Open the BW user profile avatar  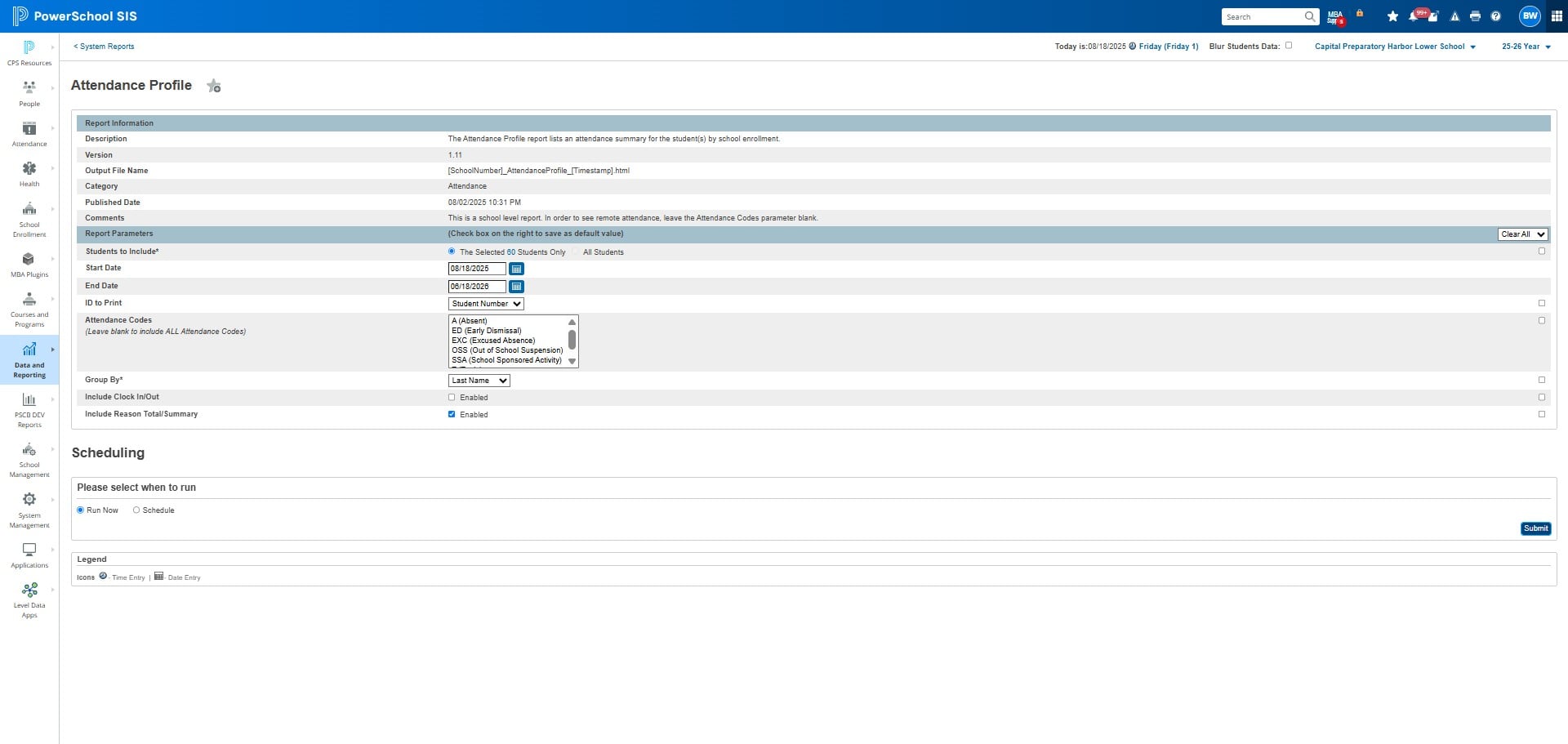pyautogui.click(x=1530, y=16)
